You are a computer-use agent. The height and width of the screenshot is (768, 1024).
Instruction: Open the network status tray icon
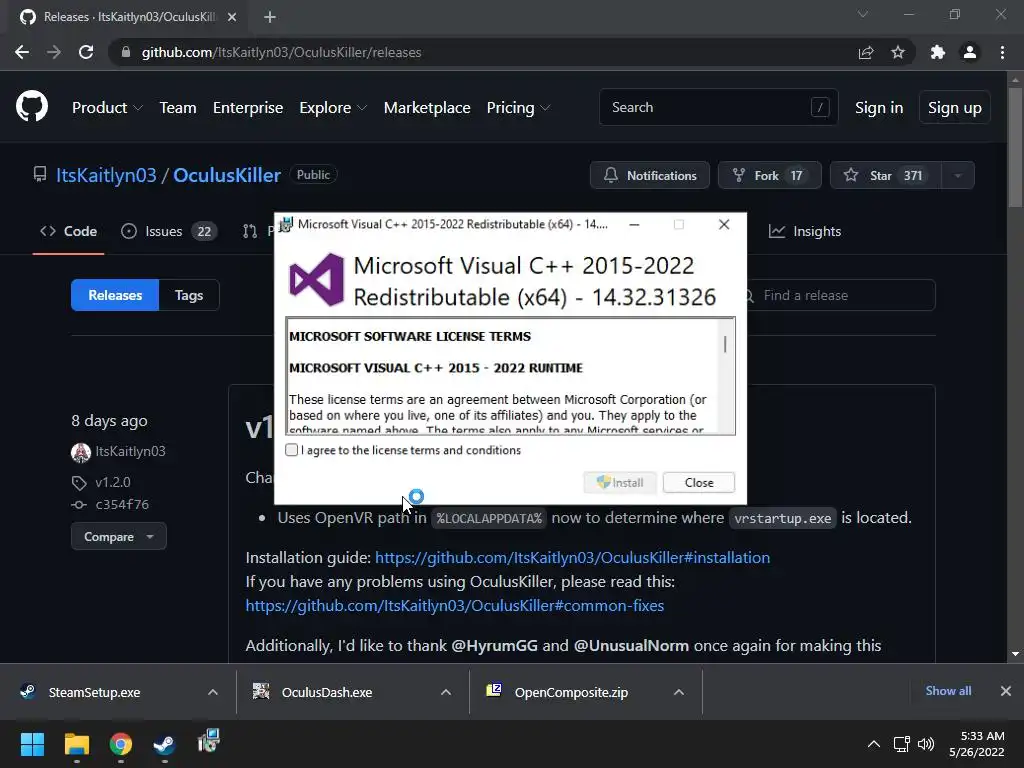point(902,744)
